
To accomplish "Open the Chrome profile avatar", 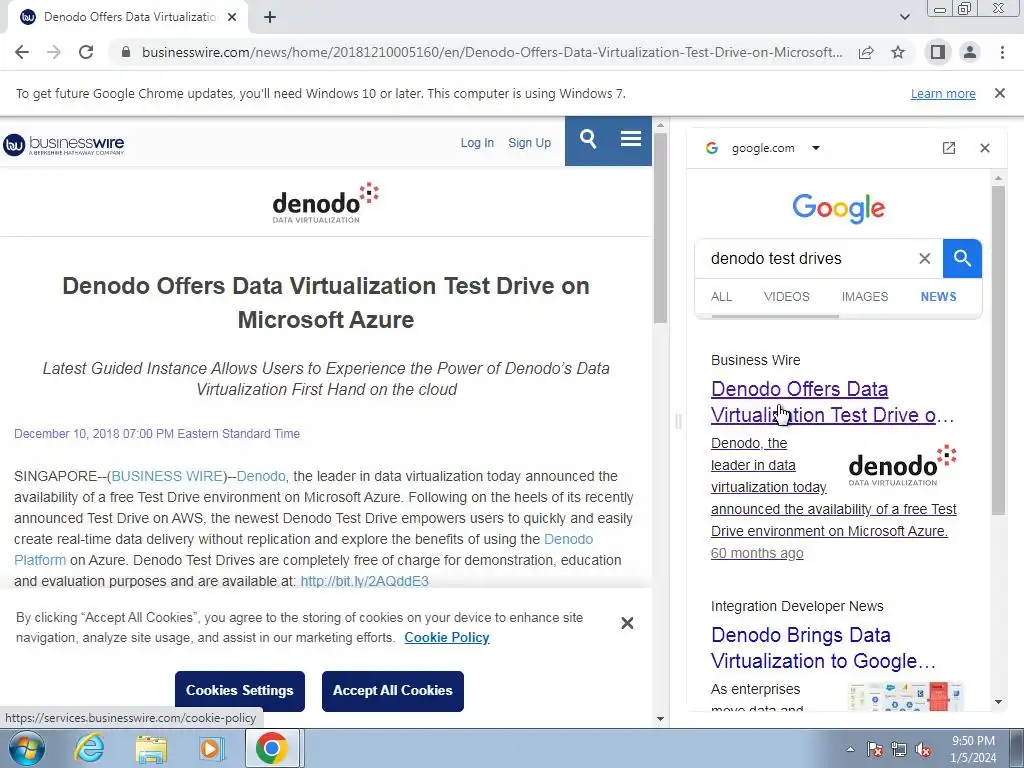I will [970, 52].
